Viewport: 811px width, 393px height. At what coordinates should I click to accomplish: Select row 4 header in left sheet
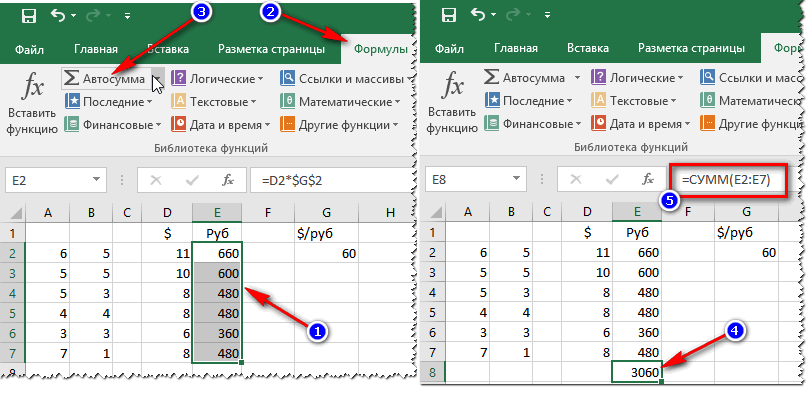[13, 294]
